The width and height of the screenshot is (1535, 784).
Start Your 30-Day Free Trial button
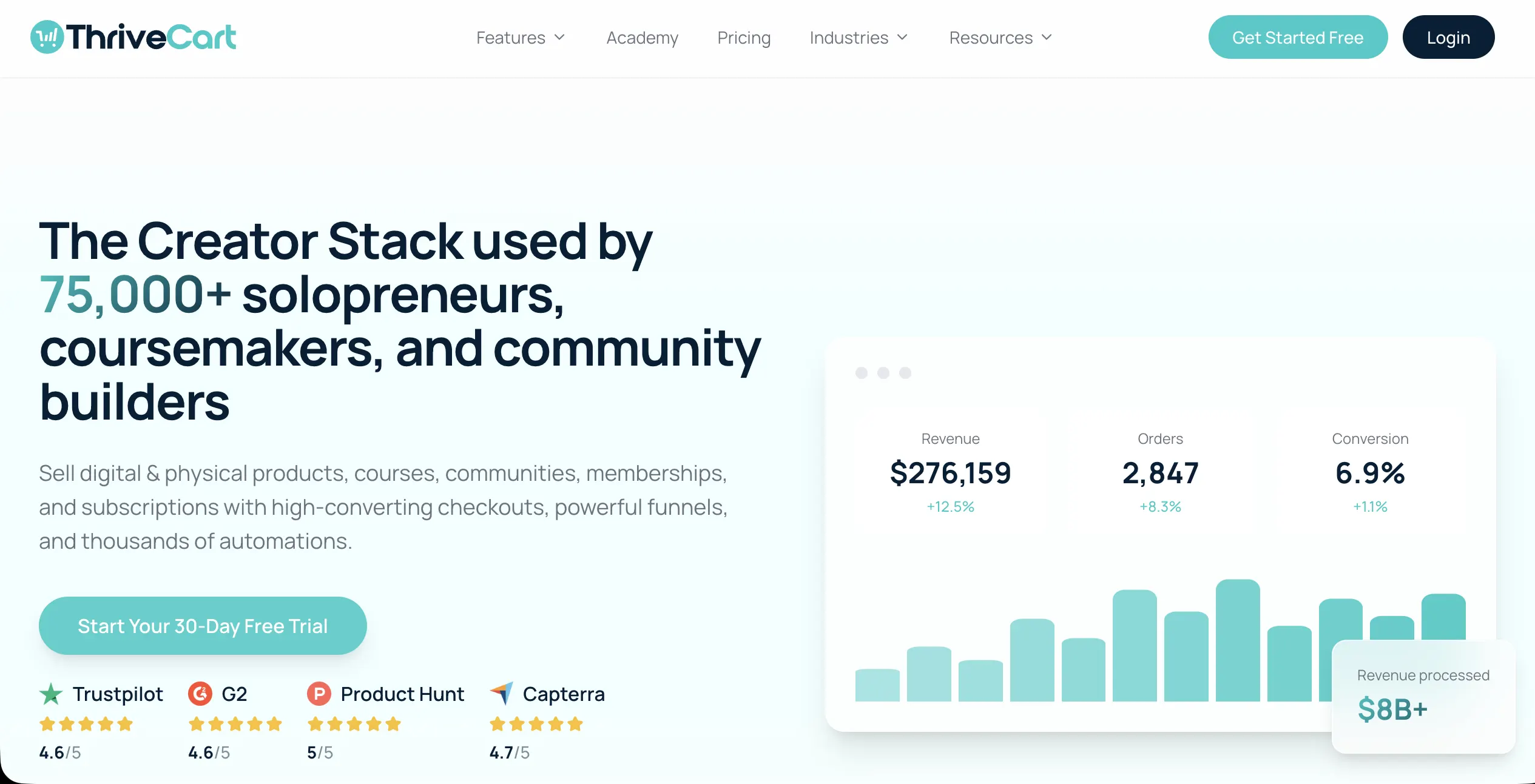(x=203, y=625)
